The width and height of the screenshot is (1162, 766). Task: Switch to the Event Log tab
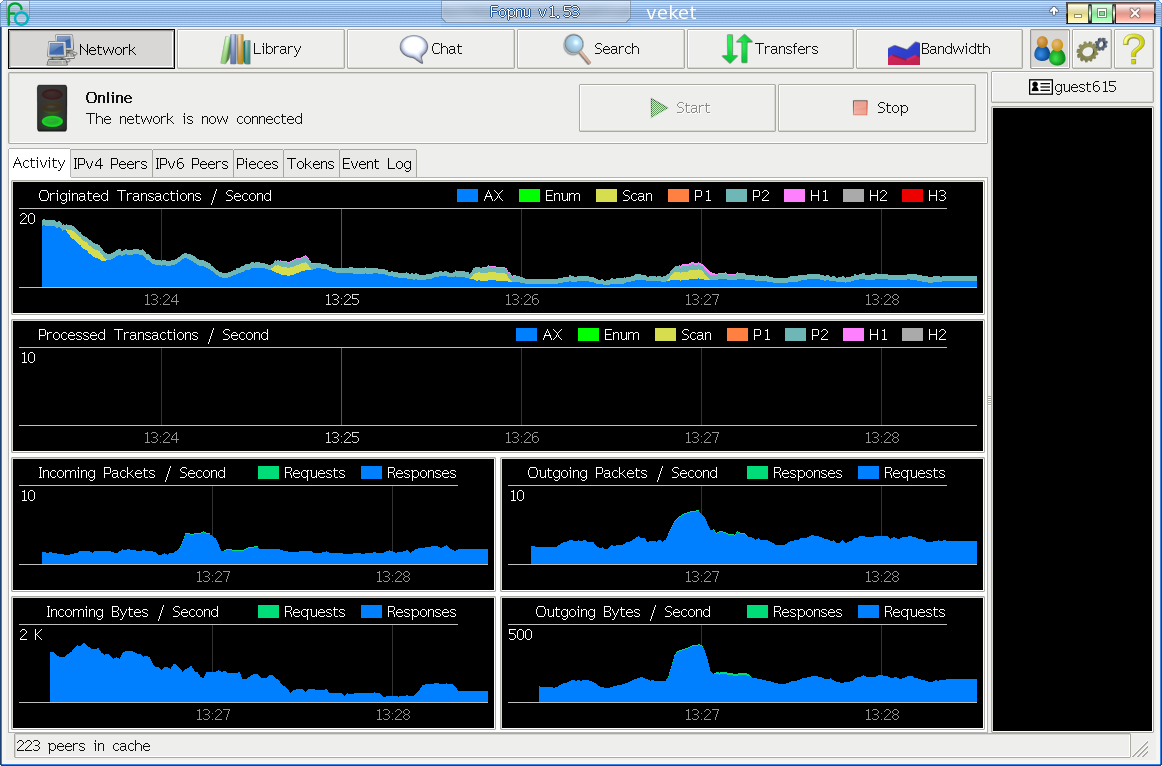click(376, 164)
